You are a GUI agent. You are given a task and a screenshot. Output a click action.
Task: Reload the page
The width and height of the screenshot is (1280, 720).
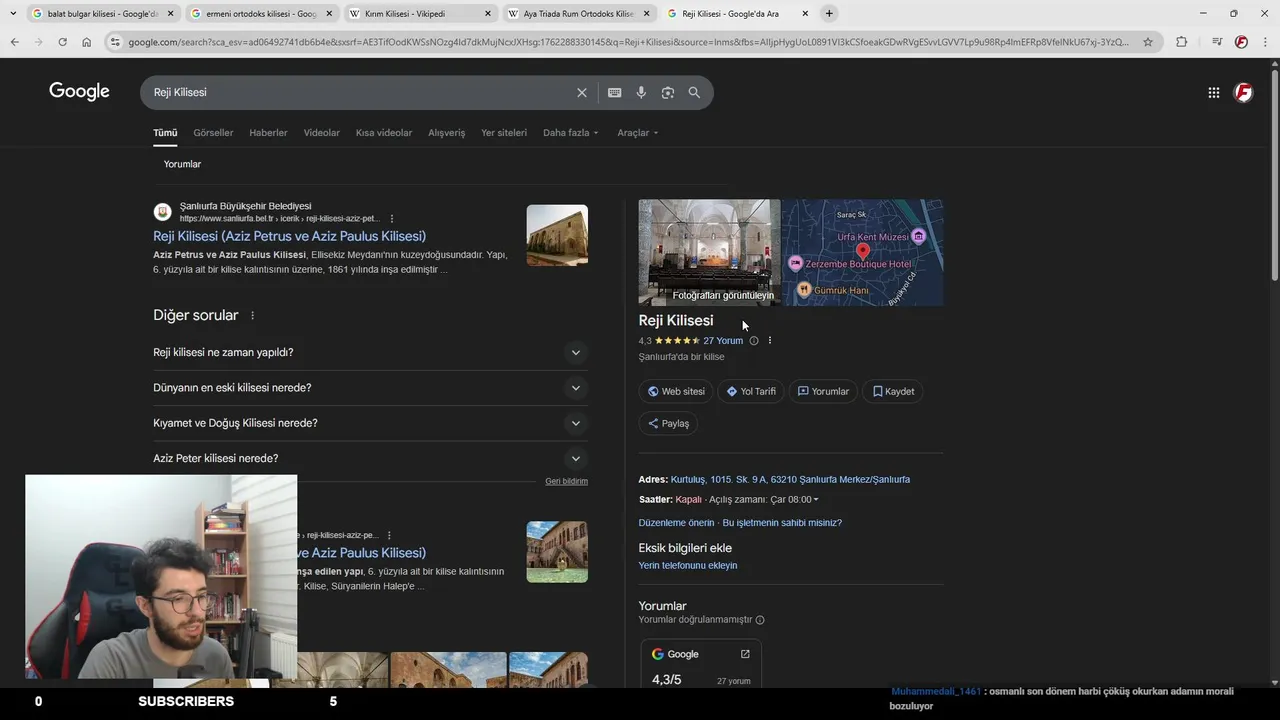pos(62,42)
